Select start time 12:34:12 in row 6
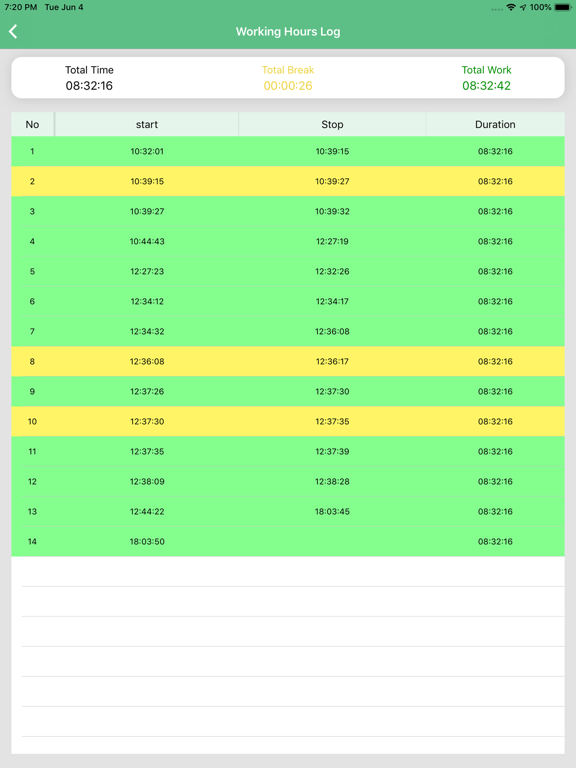The image size is (576, 768). (147, 301)
